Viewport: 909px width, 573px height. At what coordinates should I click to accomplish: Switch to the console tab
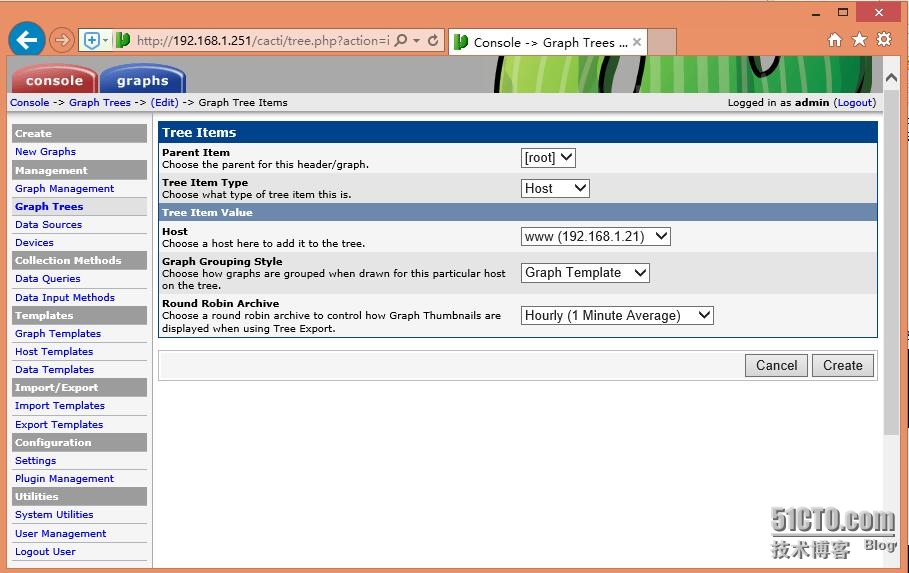pyautogui.click(x=54, y=80)
